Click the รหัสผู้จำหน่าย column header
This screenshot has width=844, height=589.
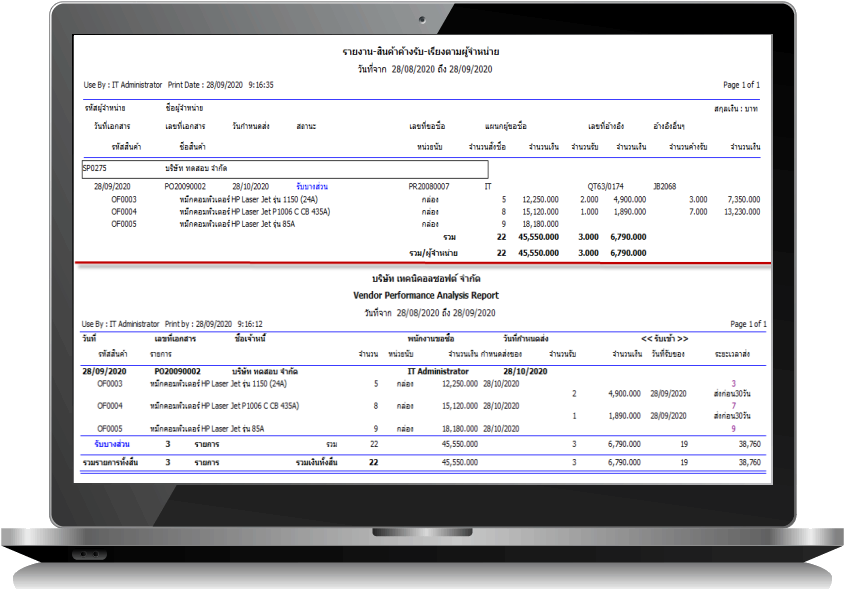tap(105, 108)
